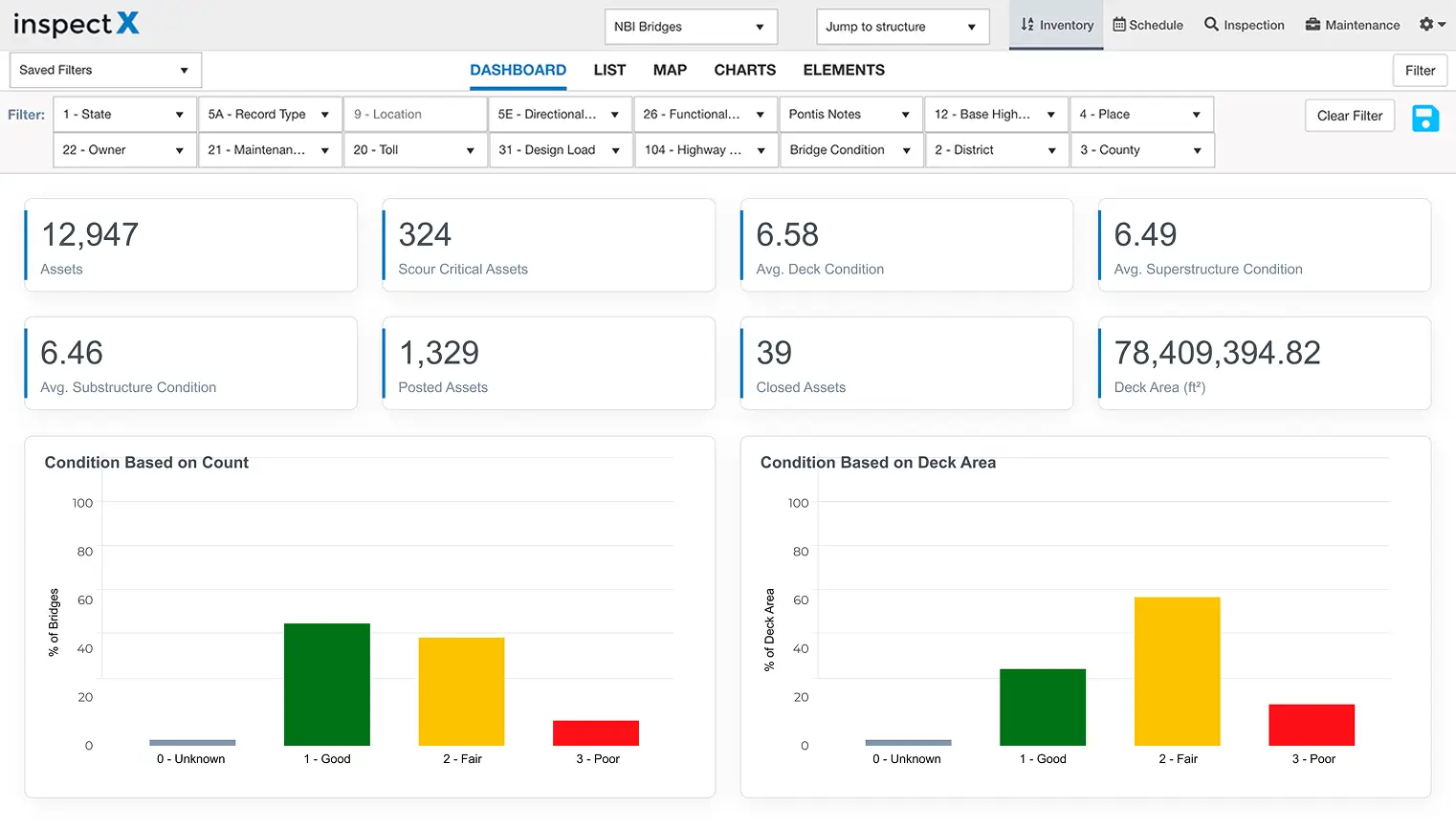Click the 1,329 Posted Assets card

pos(548,363)
